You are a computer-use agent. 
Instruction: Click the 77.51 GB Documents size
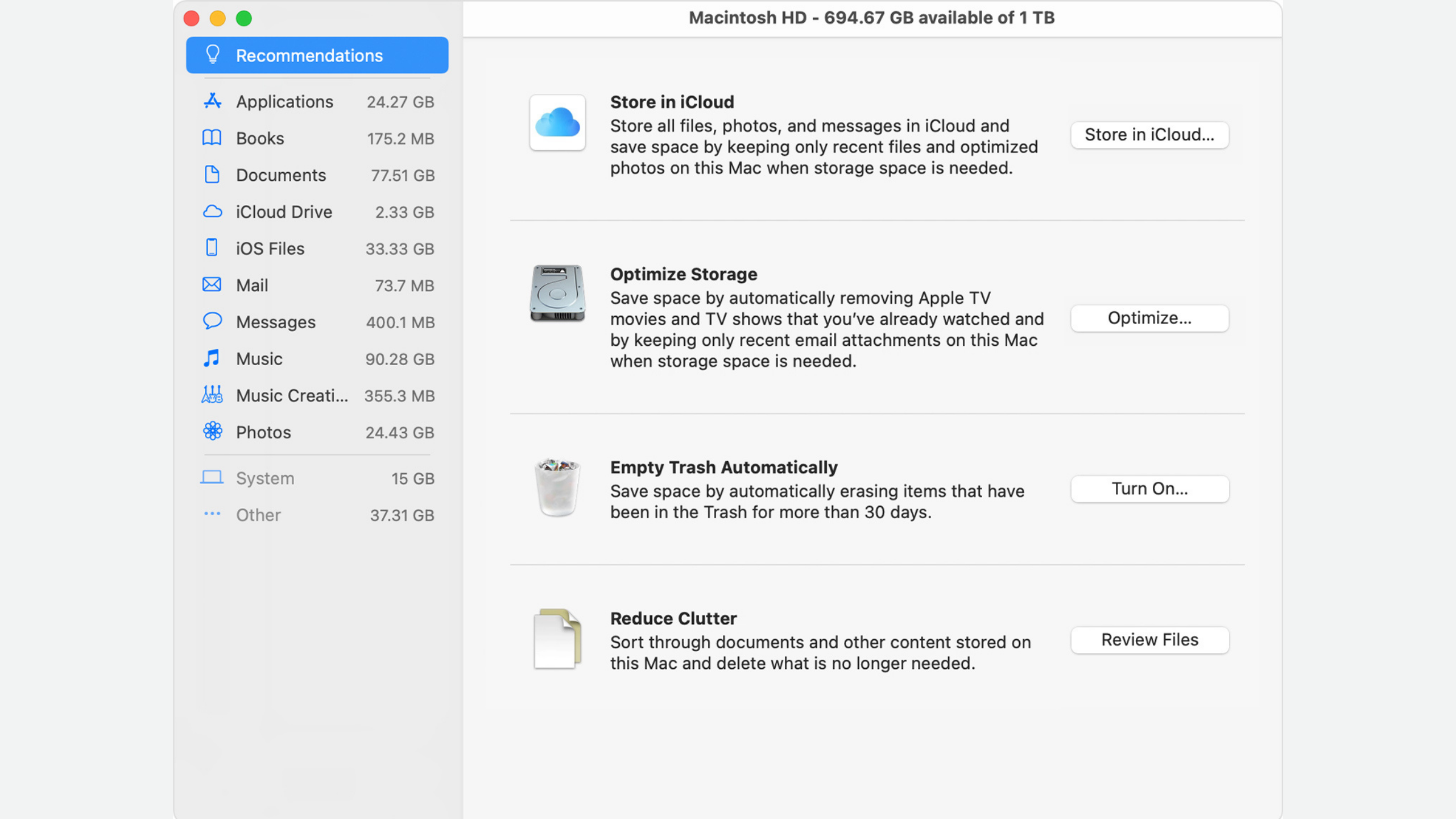coord(403,175)
